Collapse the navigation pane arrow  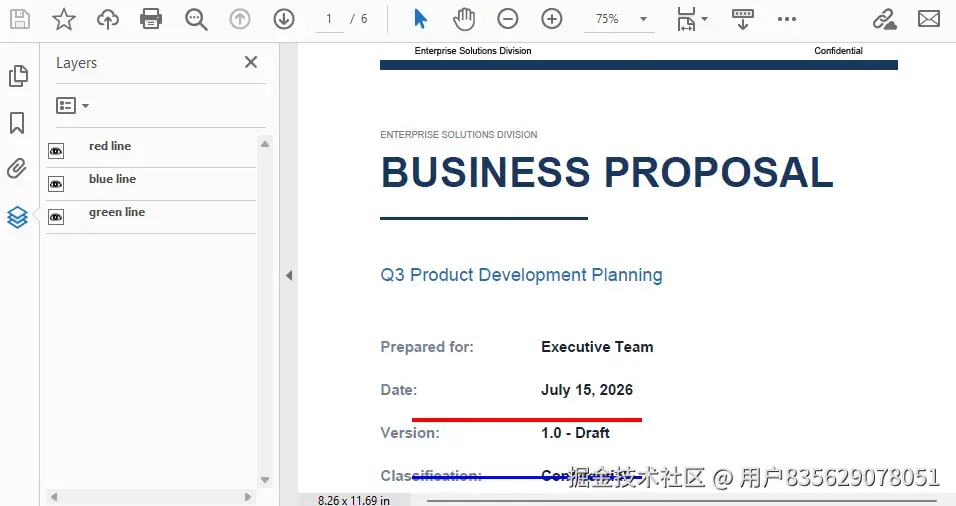tap(289, 276)
